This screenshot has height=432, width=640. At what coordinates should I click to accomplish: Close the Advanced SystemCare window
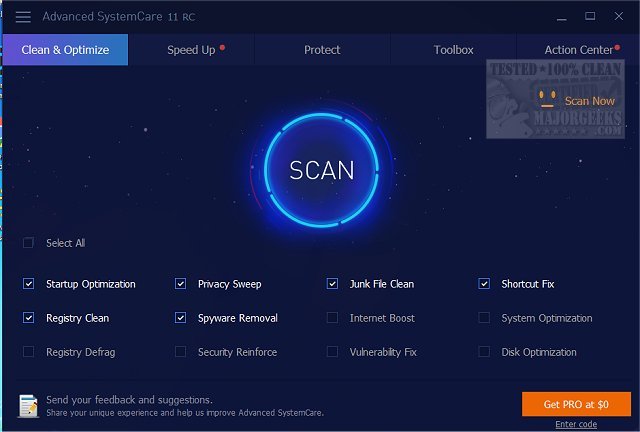[x=619, y=16]
